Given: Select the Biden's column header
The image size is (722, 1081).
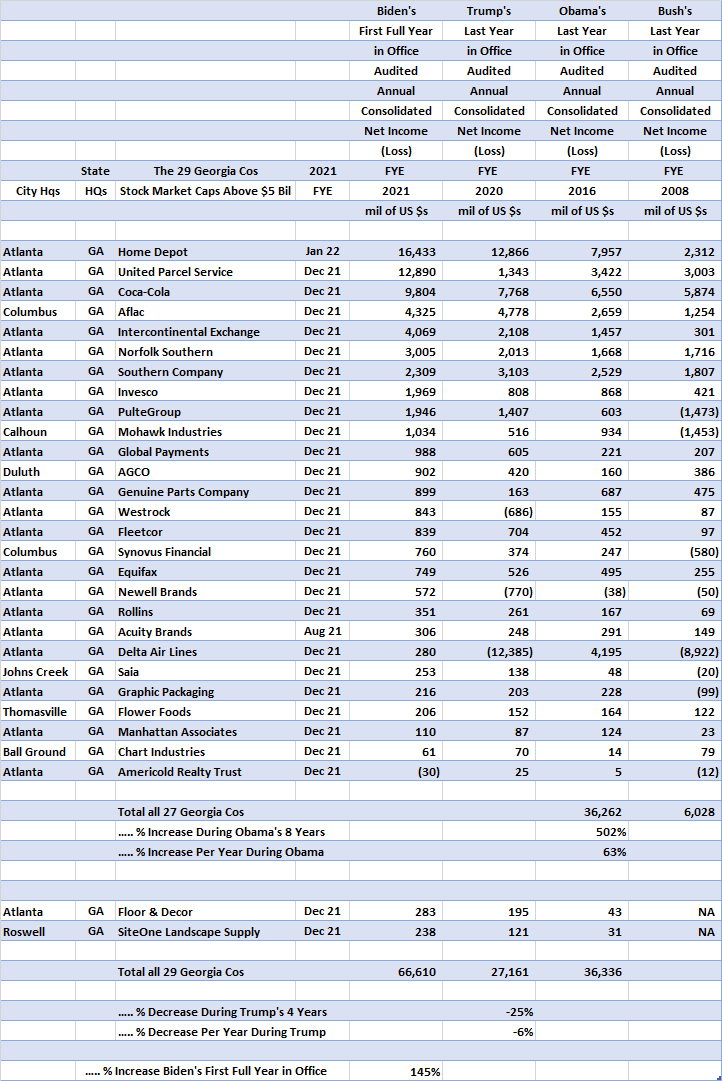Looking at the screenshot, I should 397,11.
